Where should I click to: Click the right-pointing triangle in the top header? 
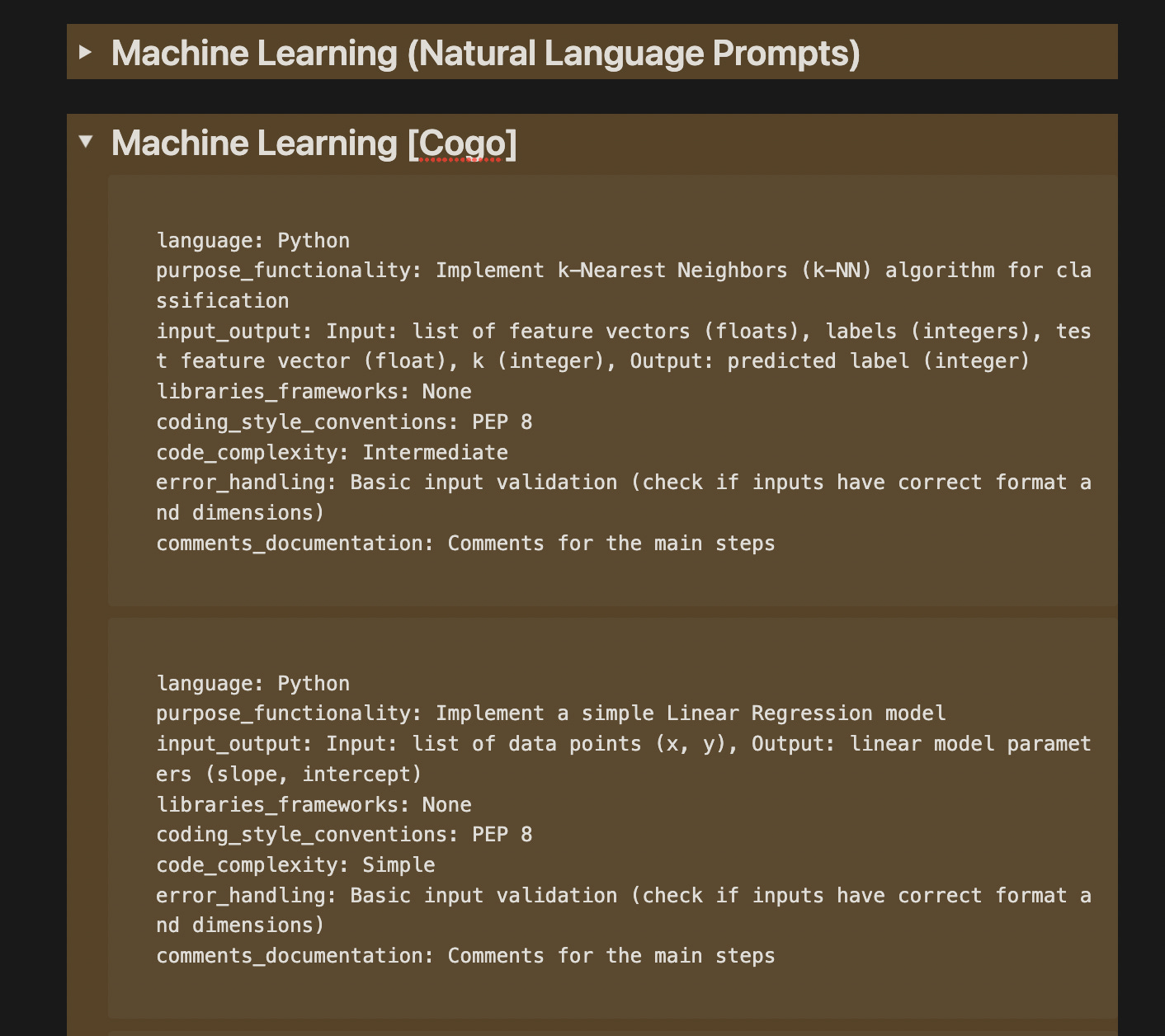[86, 53]
